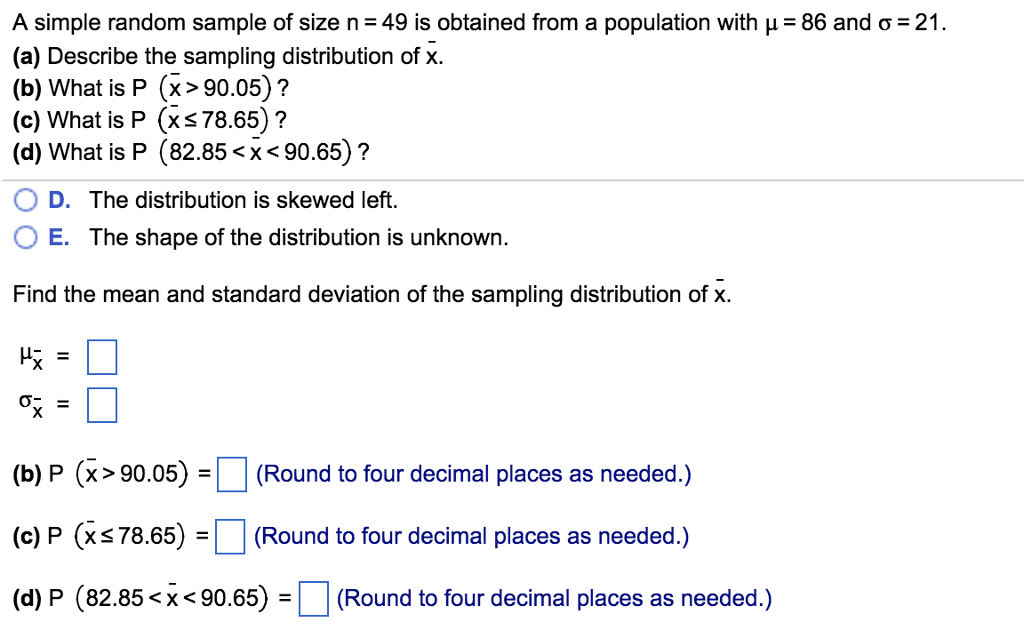Select radio button D, distribution is skewed left
Image resolution: width=1024 pixels, height=638 pixels.
(x=25, y=199)
